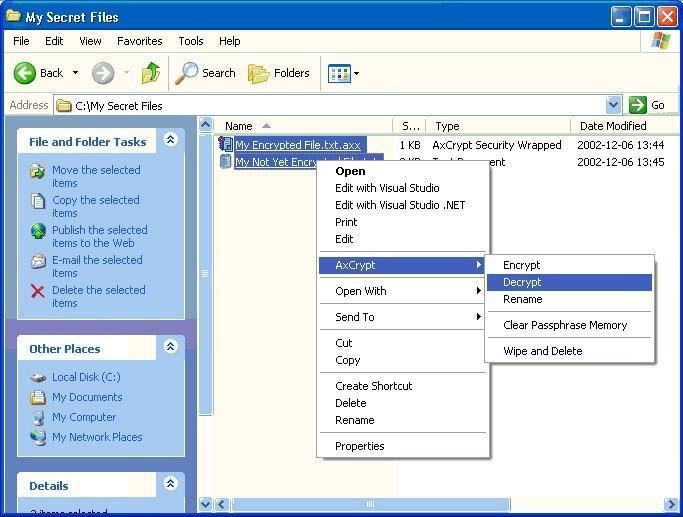The image size is (683, 517).
Task: Click the Local Disk (C:) drive icon
Action: [38, 377]
